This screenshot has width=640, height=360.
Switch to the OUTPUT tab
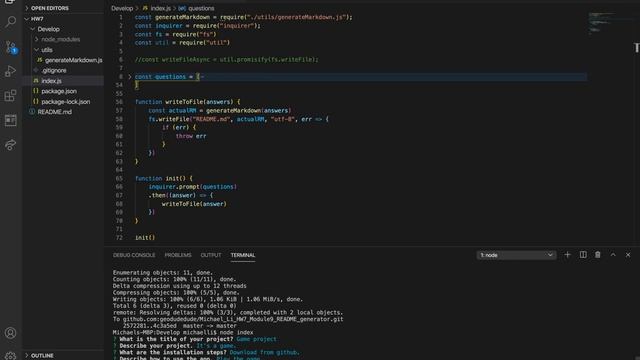coord(211,255)
